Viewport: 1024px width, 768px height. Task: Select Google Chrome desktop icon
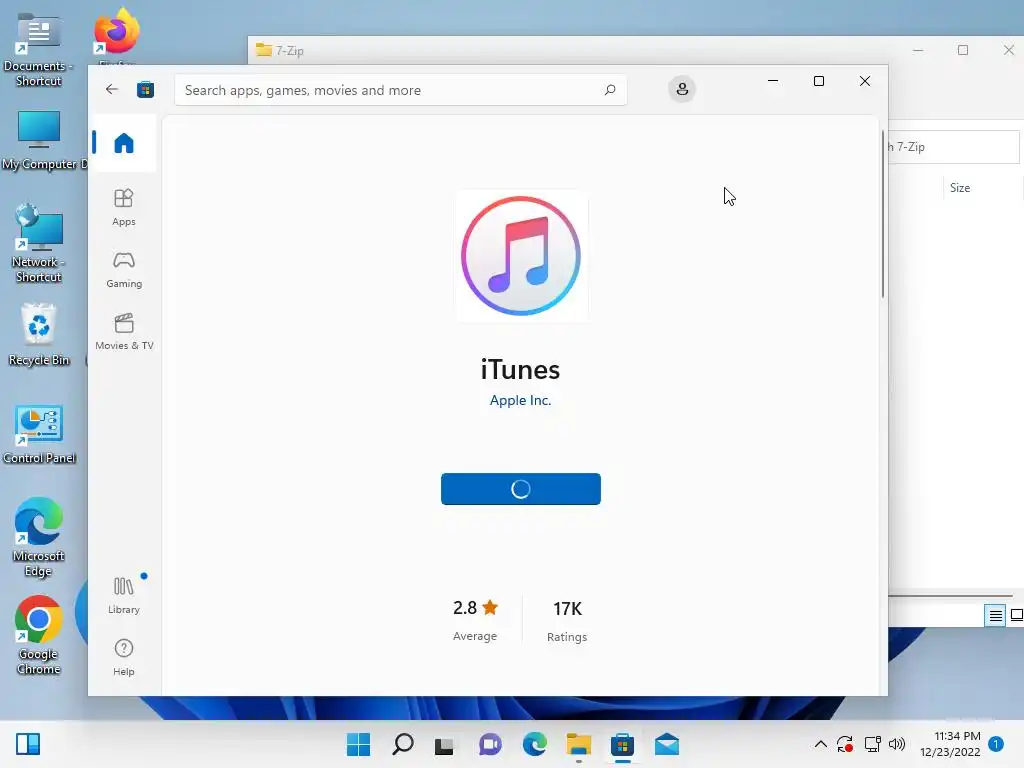(x=39, y=635)
